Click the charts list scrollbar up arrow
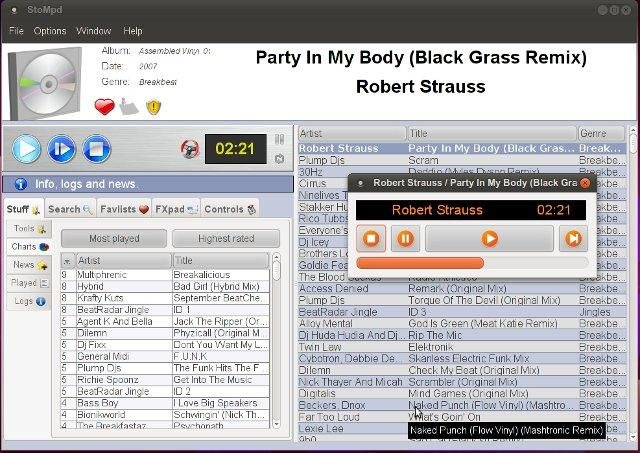 coord(276,257)
